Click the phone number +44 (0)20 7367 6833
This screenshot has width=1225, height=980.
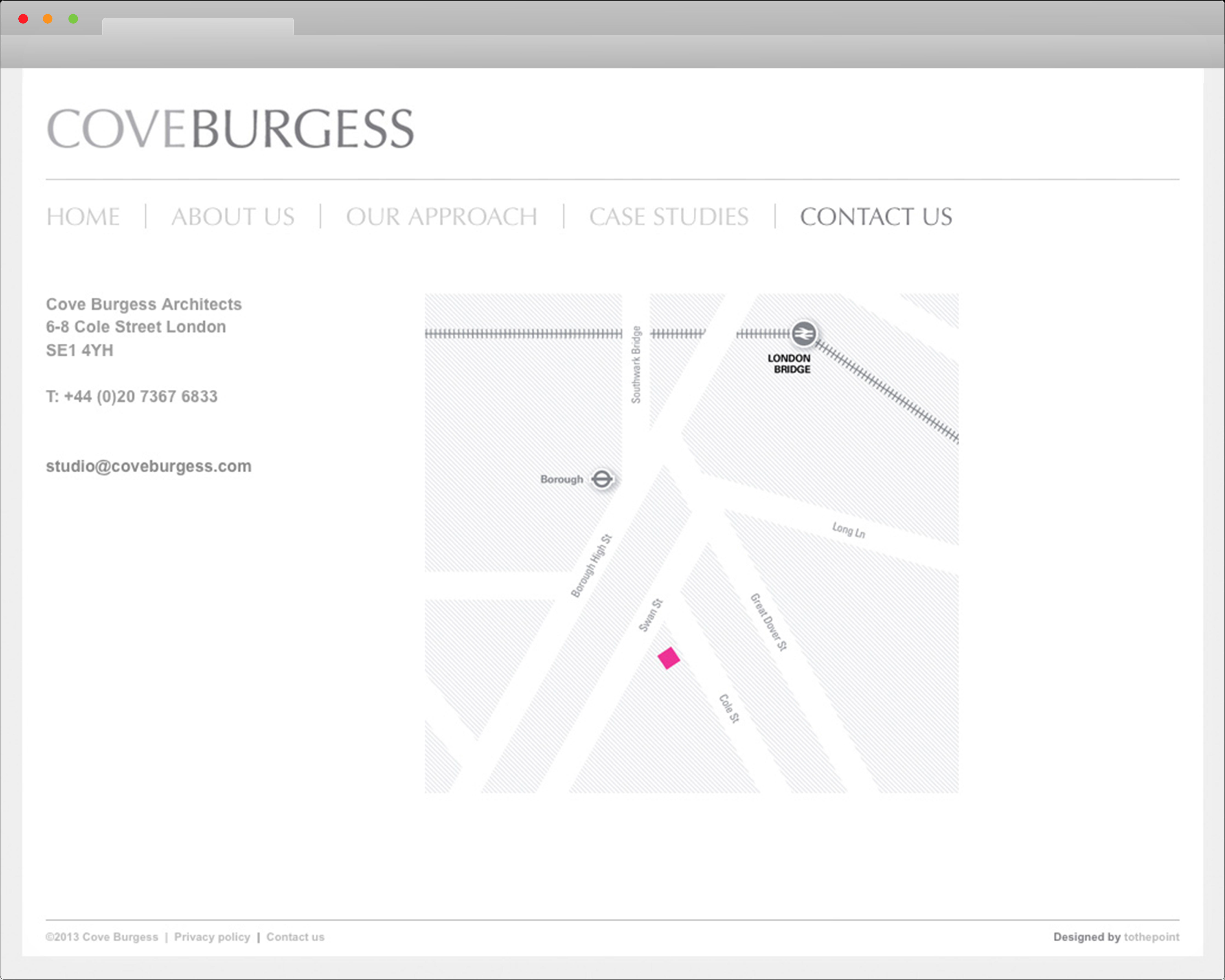(140, 397)
